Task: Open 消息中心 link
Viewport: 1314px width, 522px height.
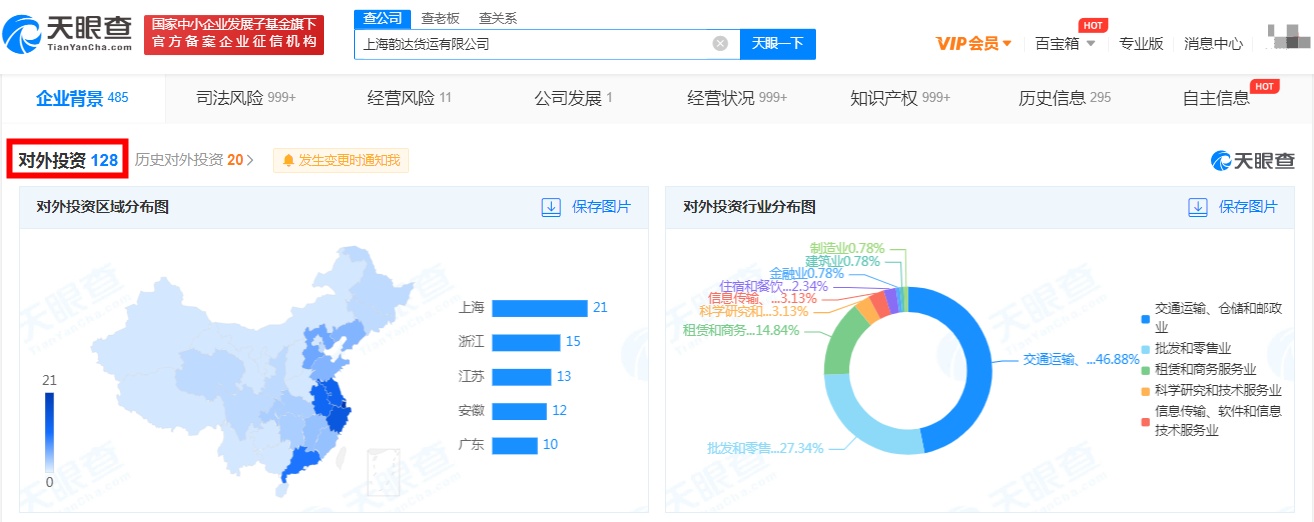Action: 1213,44
